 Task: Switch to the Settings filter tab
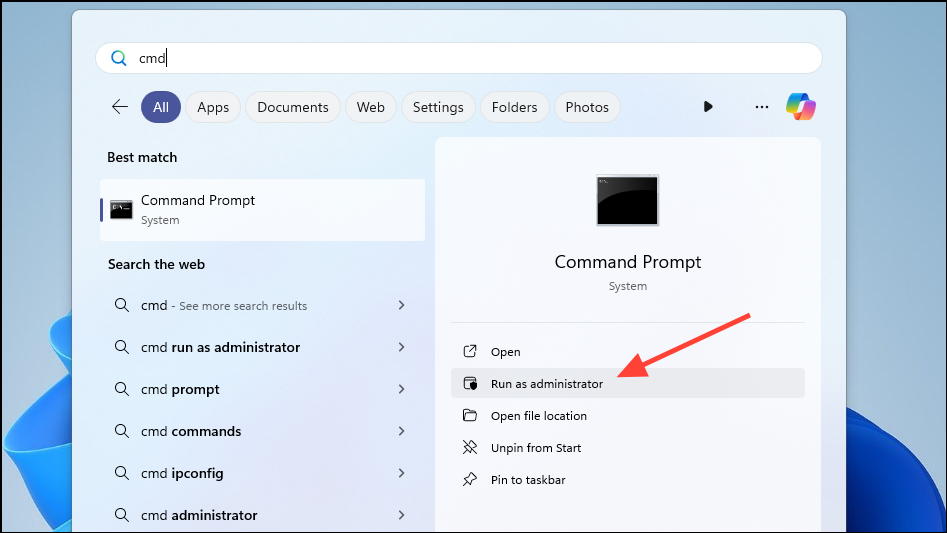[x=438, y=107]
